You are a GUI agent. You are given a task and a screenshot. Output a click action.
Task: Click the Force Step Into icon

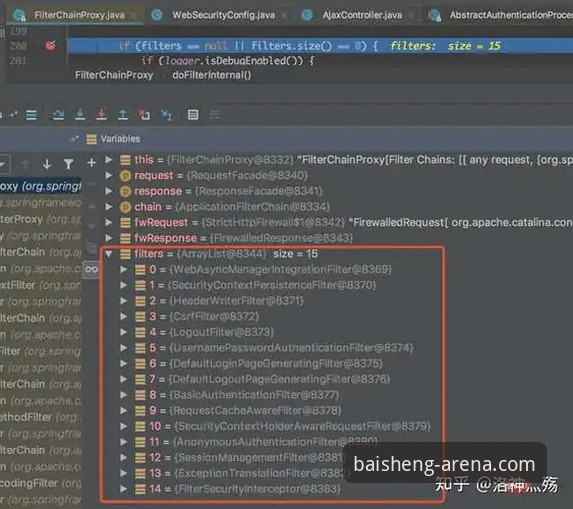pyautogui.click(x=101, y=115)
